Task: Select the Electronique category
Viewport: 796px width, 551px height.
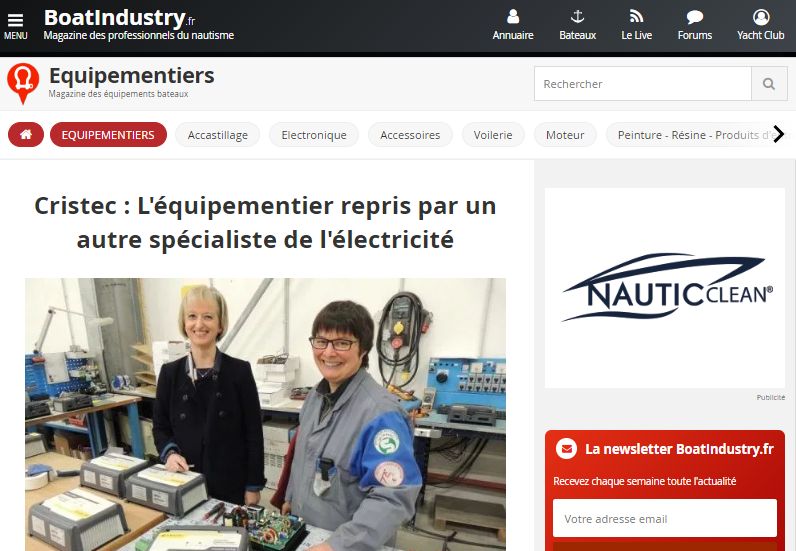Action: [x=314, y=135]
